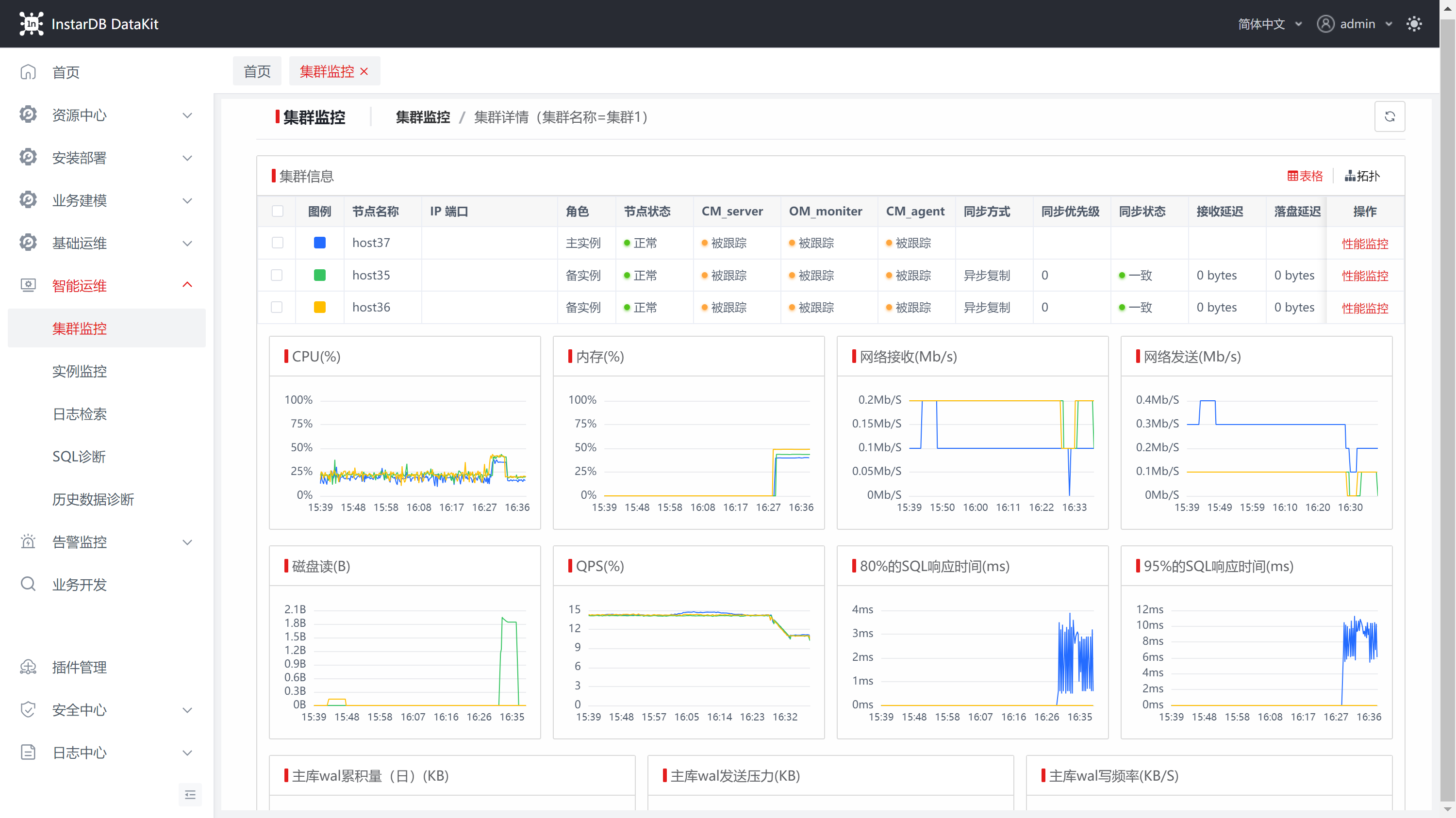Click the CPU(%) chart area
The height and width of the screenshot is (818, 1456).
tap(405, 453)
